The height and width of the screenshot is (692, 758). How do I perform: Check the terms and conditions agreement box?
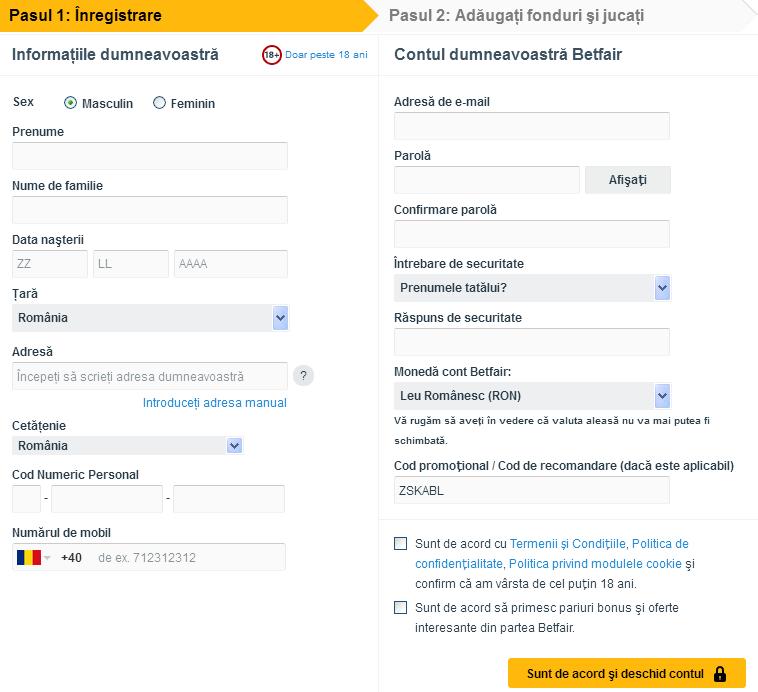coord(400,544)
